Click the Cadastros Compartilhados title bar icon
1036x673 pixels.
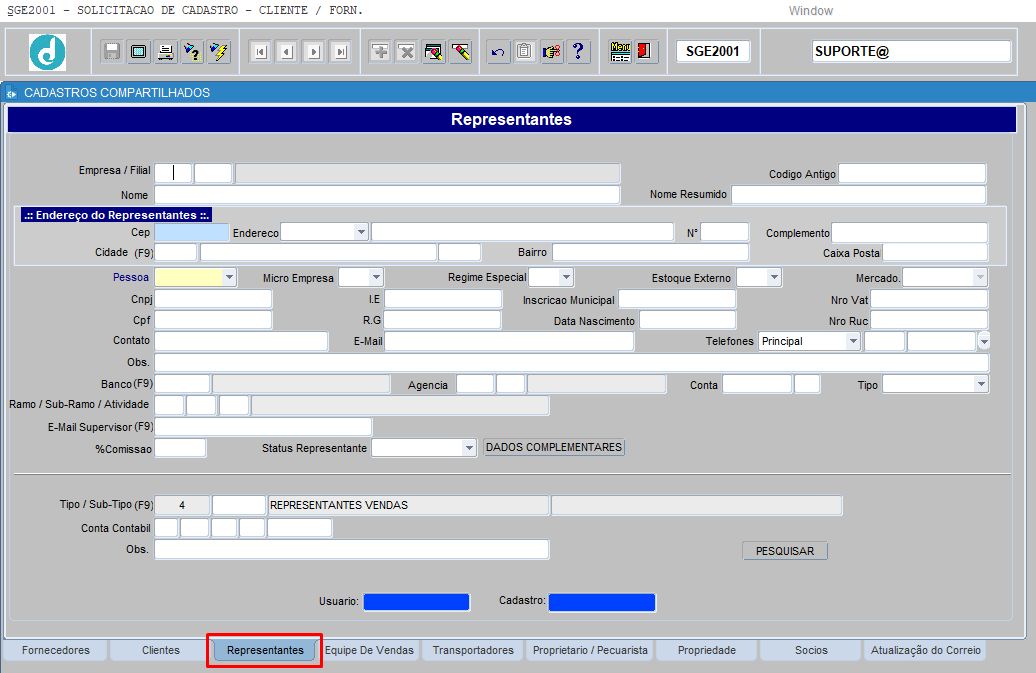(11, 93)
